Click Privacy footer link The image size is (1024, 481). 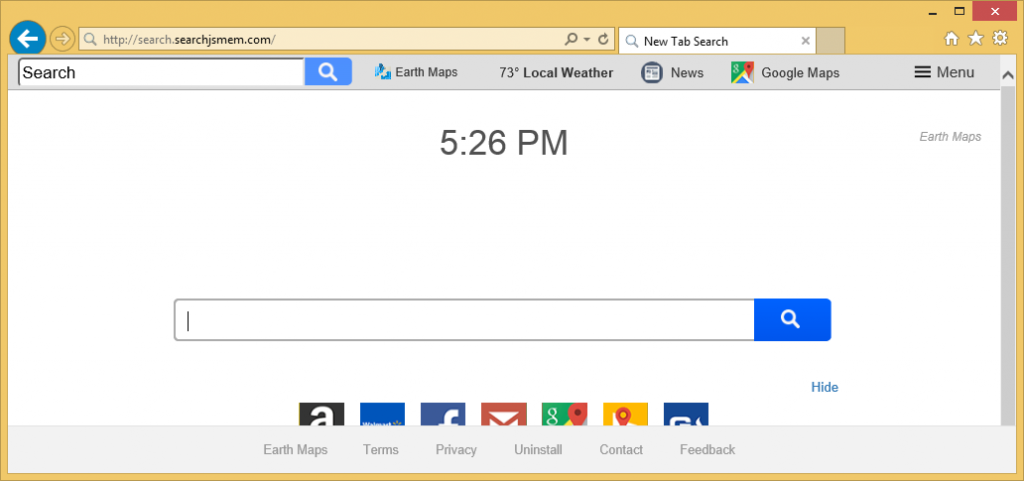[x=456, y=450]
